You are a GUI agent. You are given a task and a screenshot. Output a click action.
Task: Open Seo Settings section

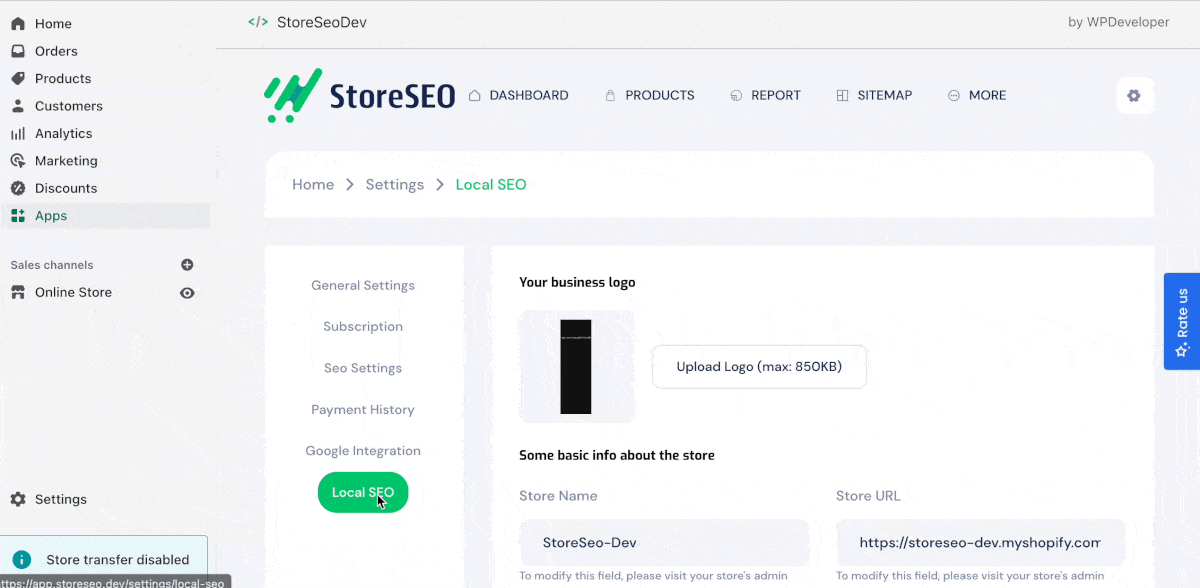(363, 368)
